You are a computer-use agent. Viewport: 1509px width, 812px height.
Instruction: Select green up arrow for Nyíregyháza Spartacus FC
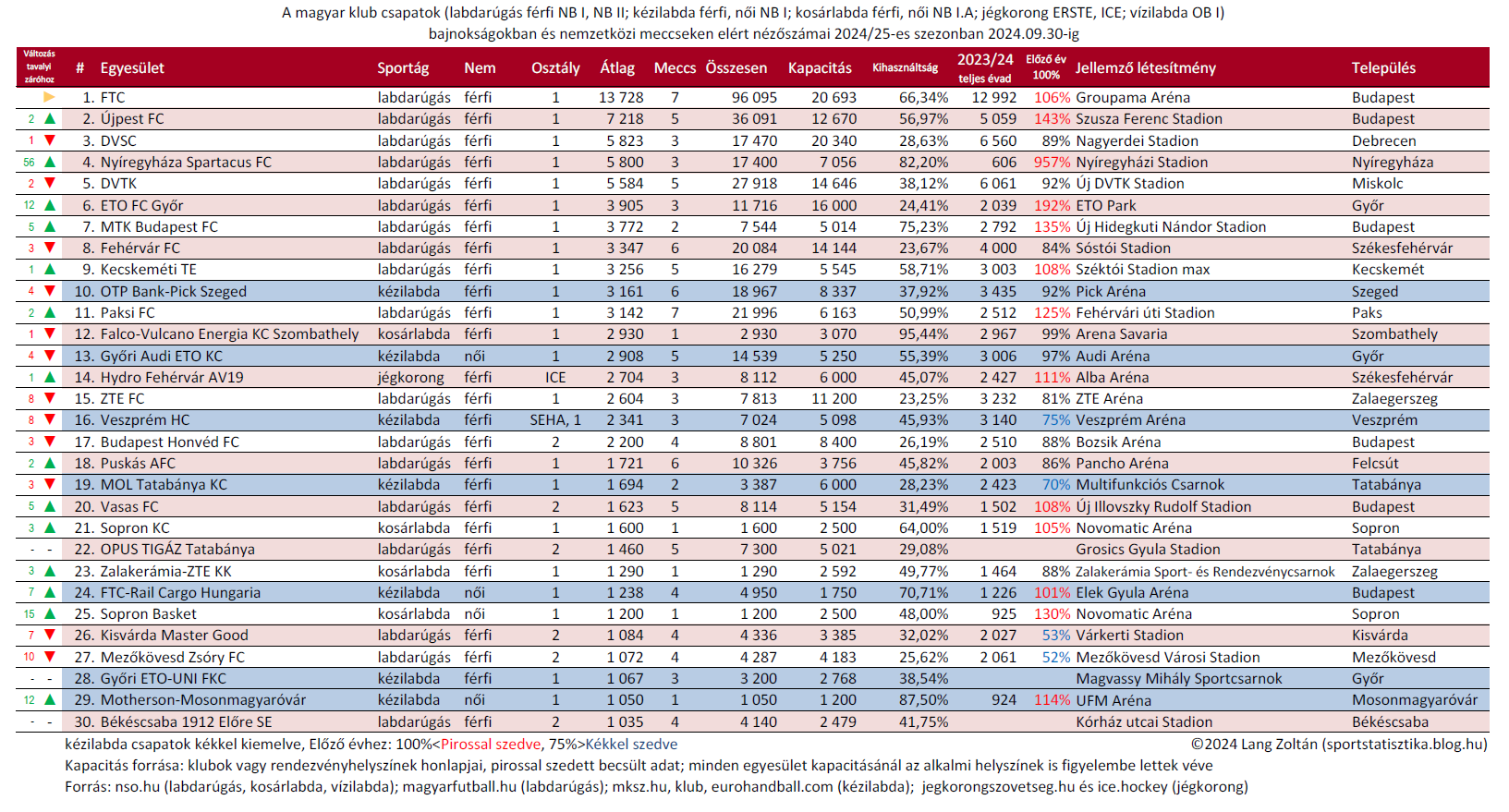(x=50, y=162)
